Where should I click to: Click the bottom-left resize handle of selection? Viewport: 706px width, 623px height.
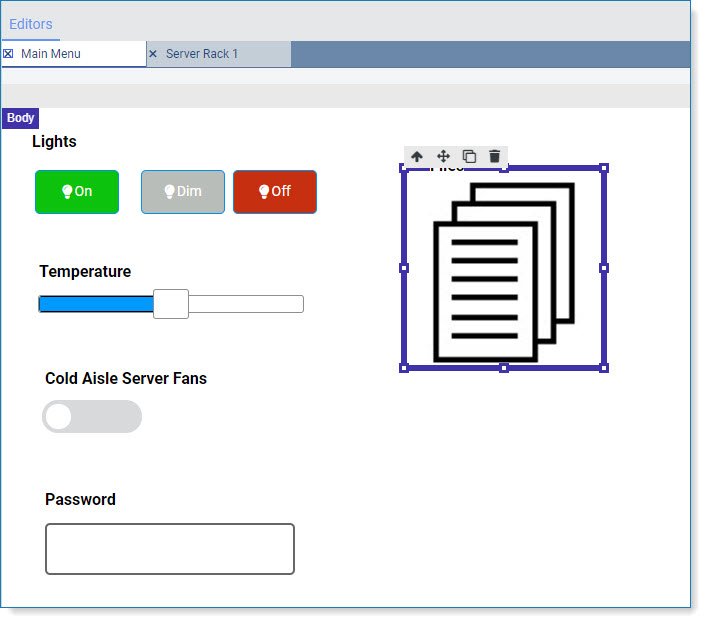pyautogui.click(x=404, y=368)
